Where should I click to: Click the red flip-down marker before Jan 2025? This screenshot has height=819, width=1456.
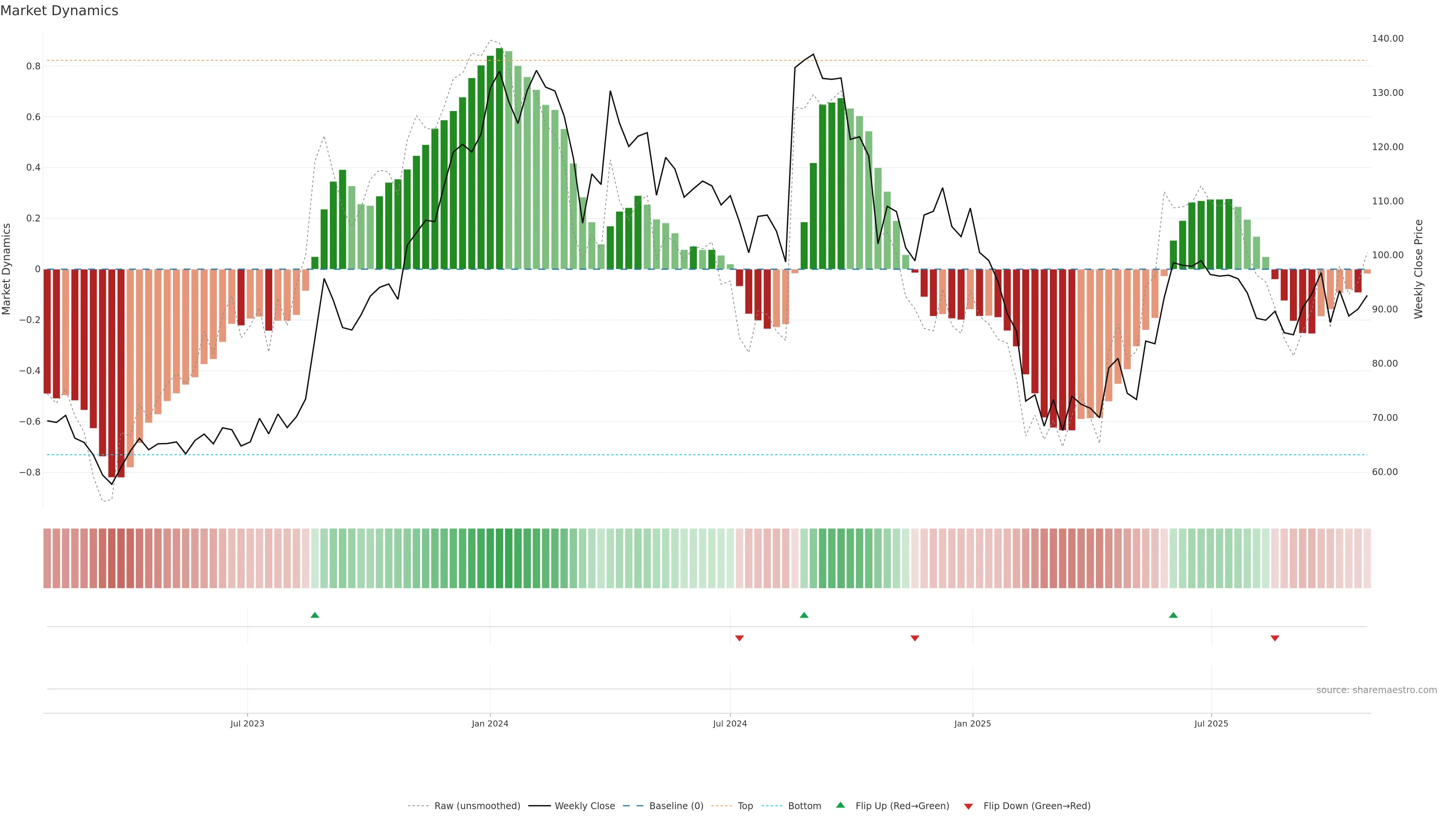915,638
